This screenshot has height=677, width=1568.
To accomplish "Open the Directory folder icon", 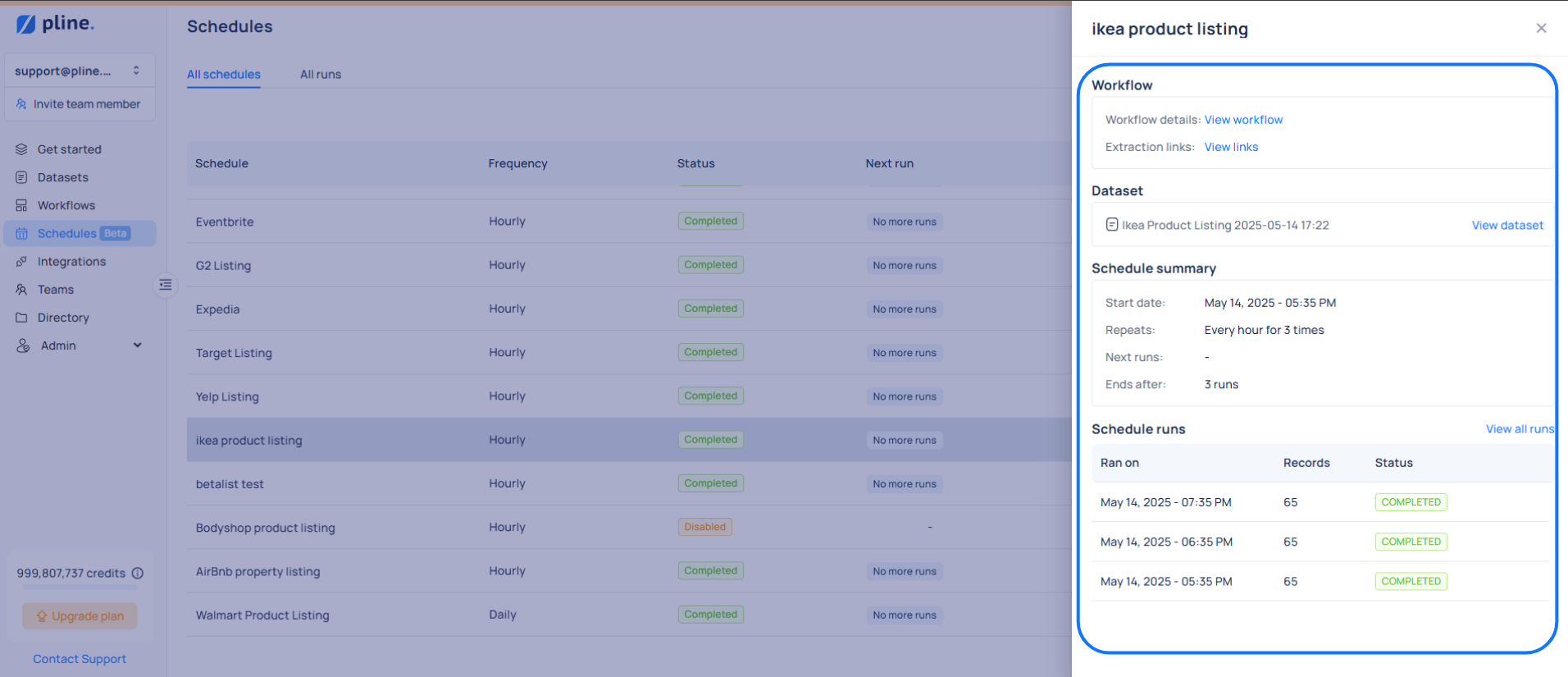I will [21, 318].
